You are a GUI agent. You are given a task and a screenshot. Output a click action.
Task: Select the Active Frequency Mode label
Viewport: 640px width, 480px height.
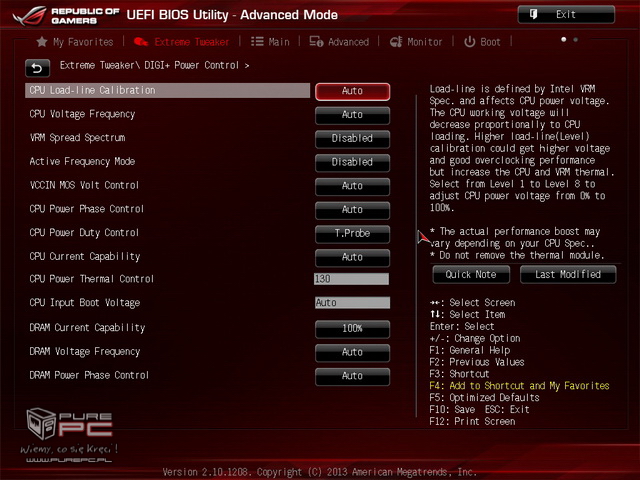coord(82,162)
